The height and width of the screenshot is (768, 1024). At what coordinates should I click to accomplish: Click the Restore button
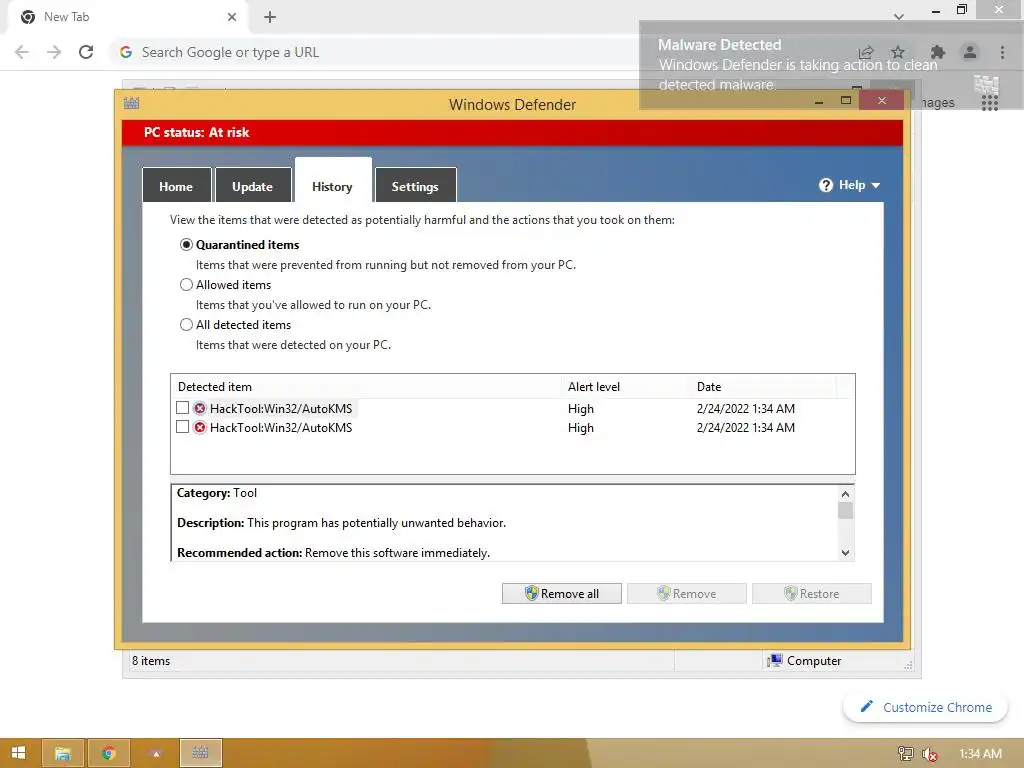(x=812, y=594)
